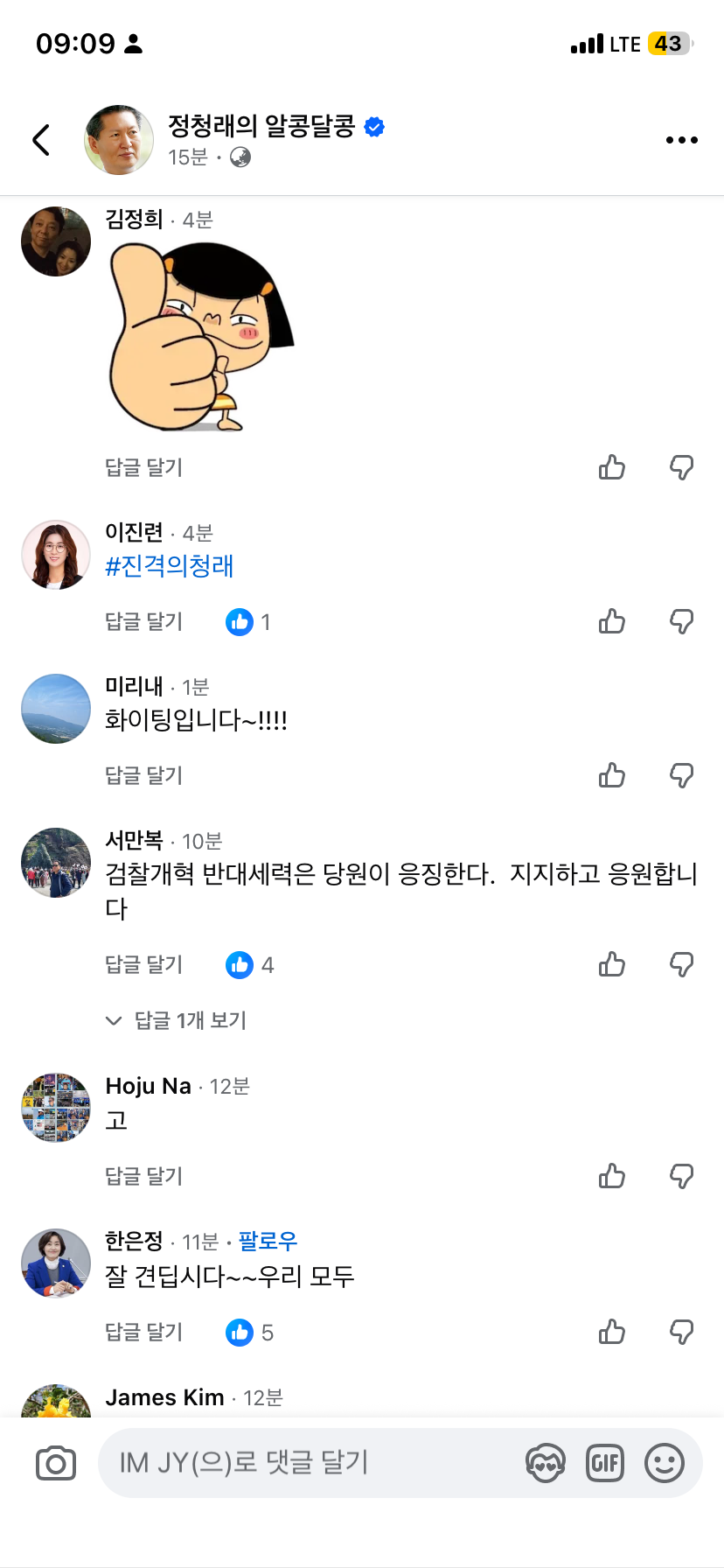
Task: Open avatar sticker picker in comment box
Action: pos(546,1463)
